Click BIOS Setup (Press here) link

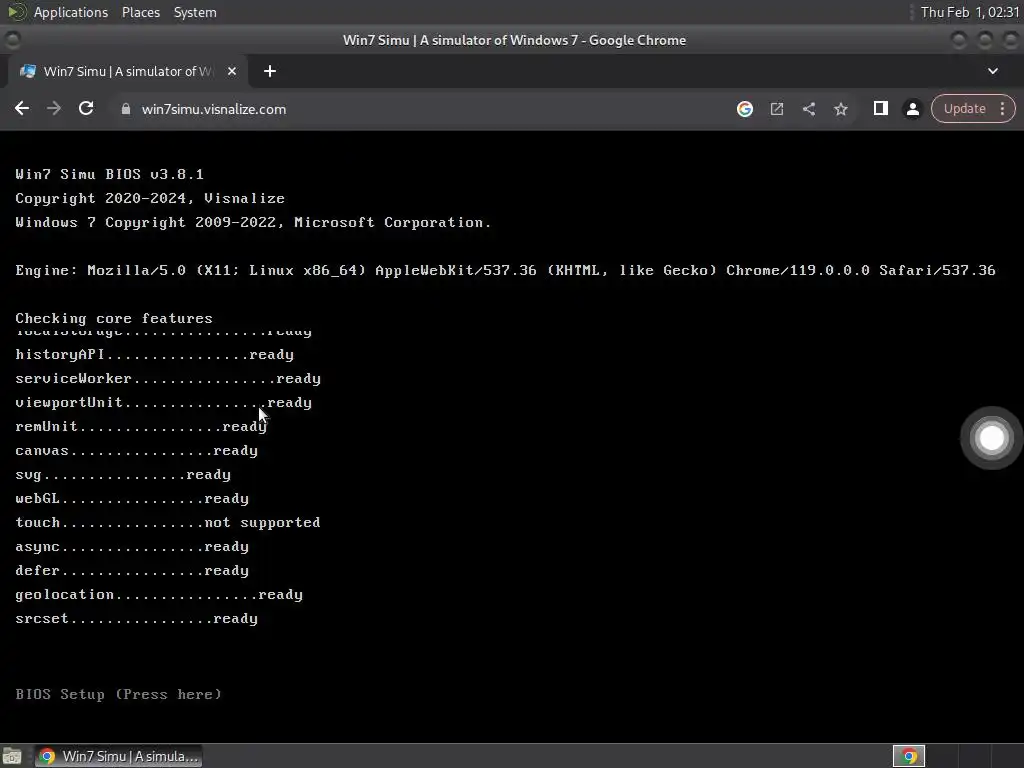(118, 694)
